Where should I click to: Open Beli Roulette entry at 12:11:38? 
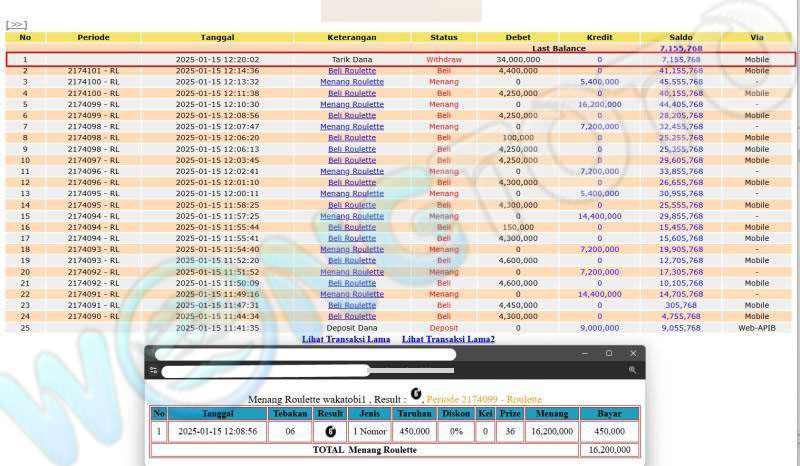pyautogui.click(x=352, y=93)
